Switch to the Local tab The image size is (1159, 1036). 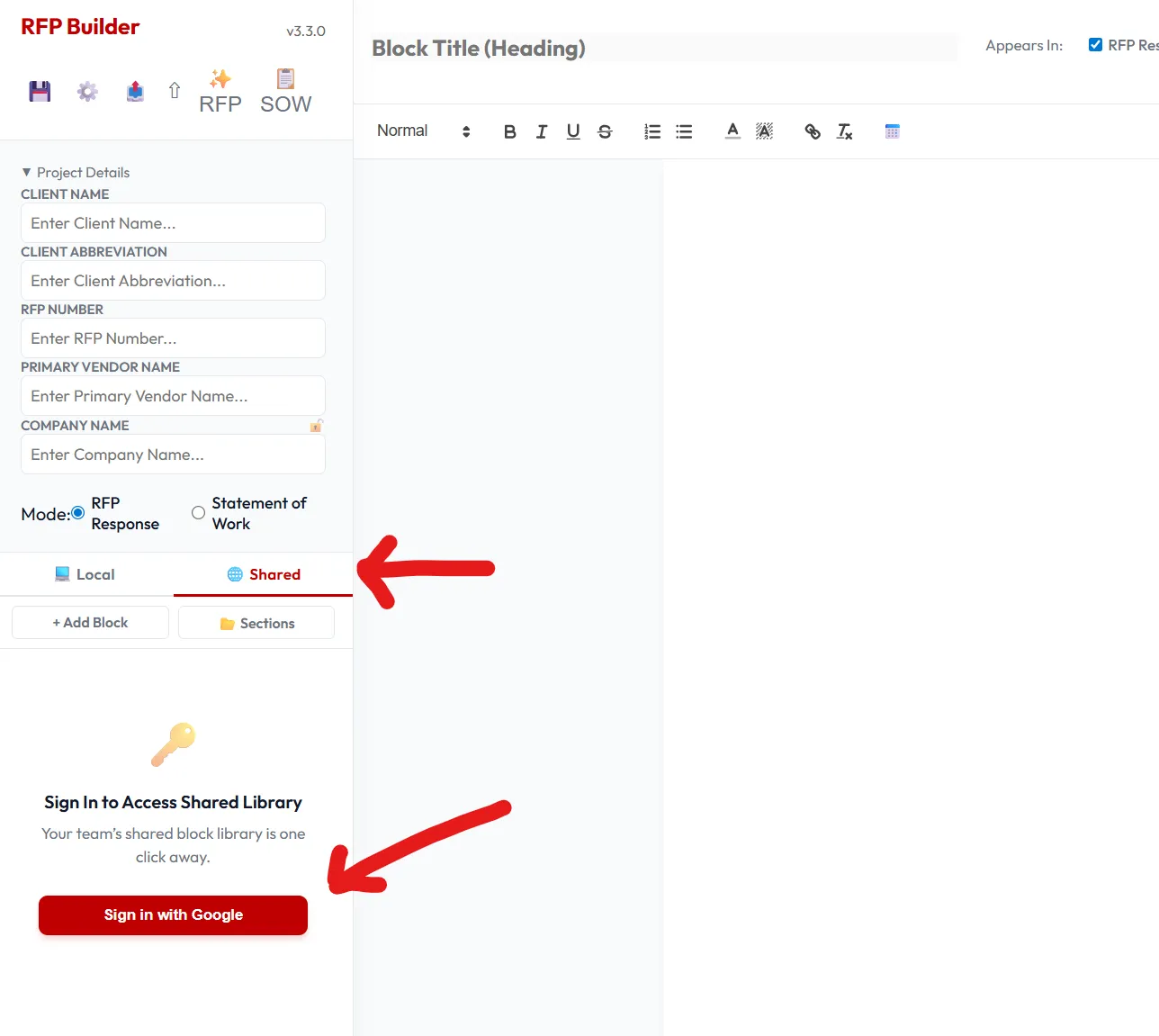(85, 574)
